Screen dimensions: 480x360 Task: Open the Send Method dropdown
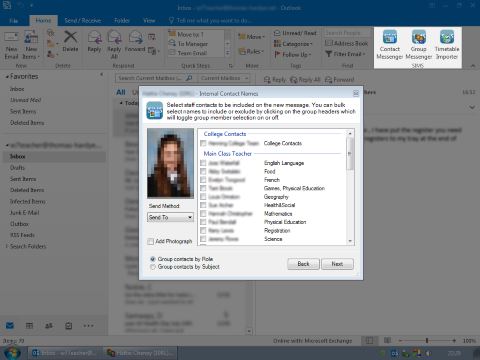tap(170, 217)
